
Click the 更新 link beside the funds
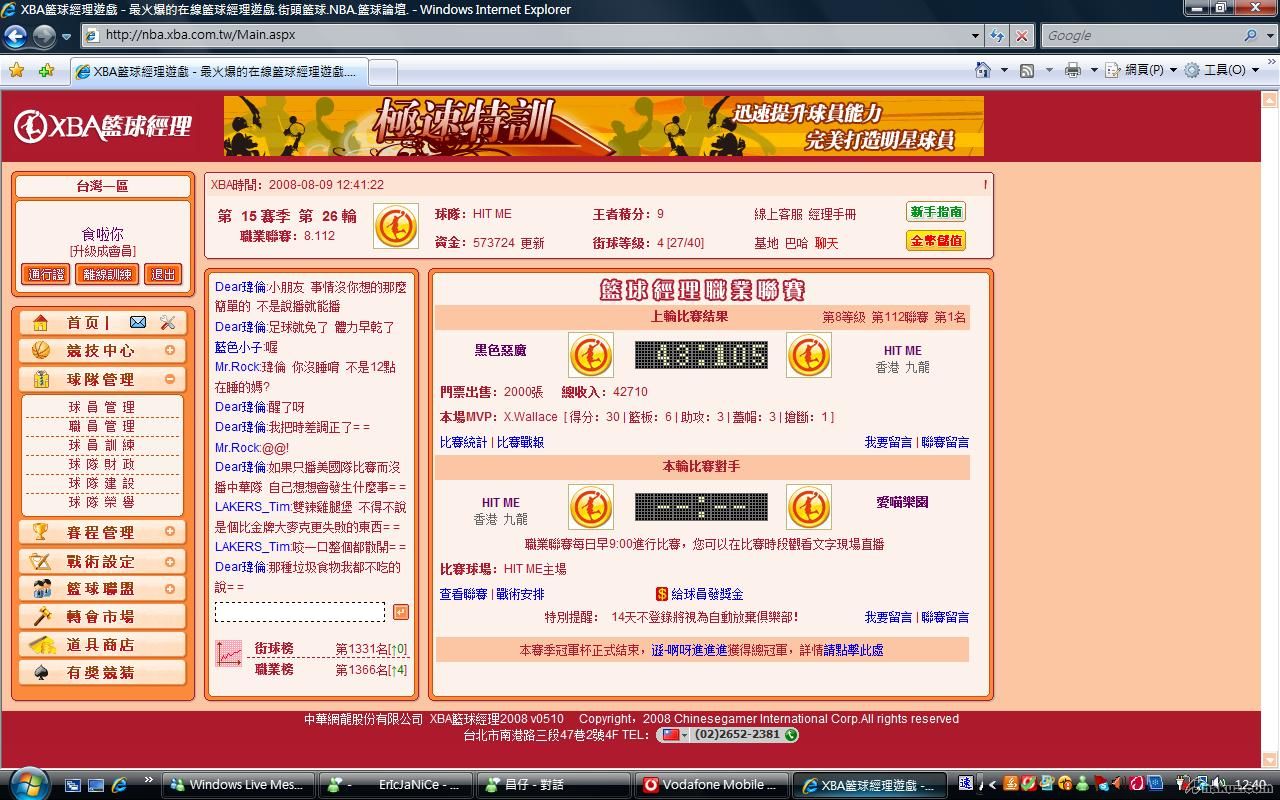[x=533, y=243]
